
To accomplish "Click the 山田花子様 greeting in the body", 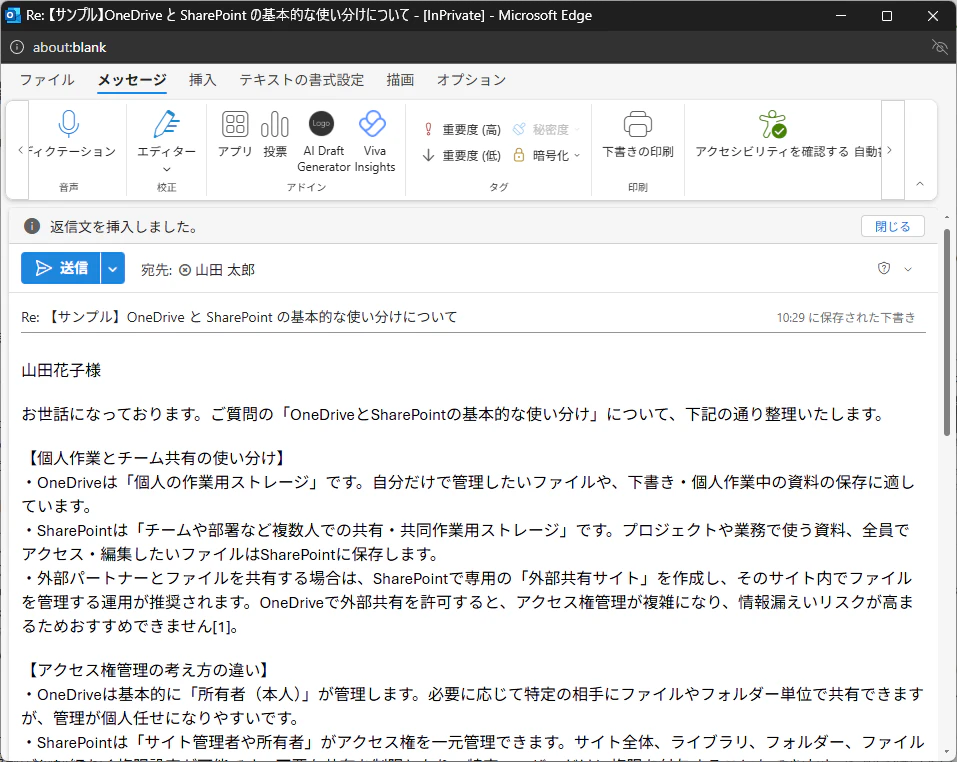I will point(61,370).
